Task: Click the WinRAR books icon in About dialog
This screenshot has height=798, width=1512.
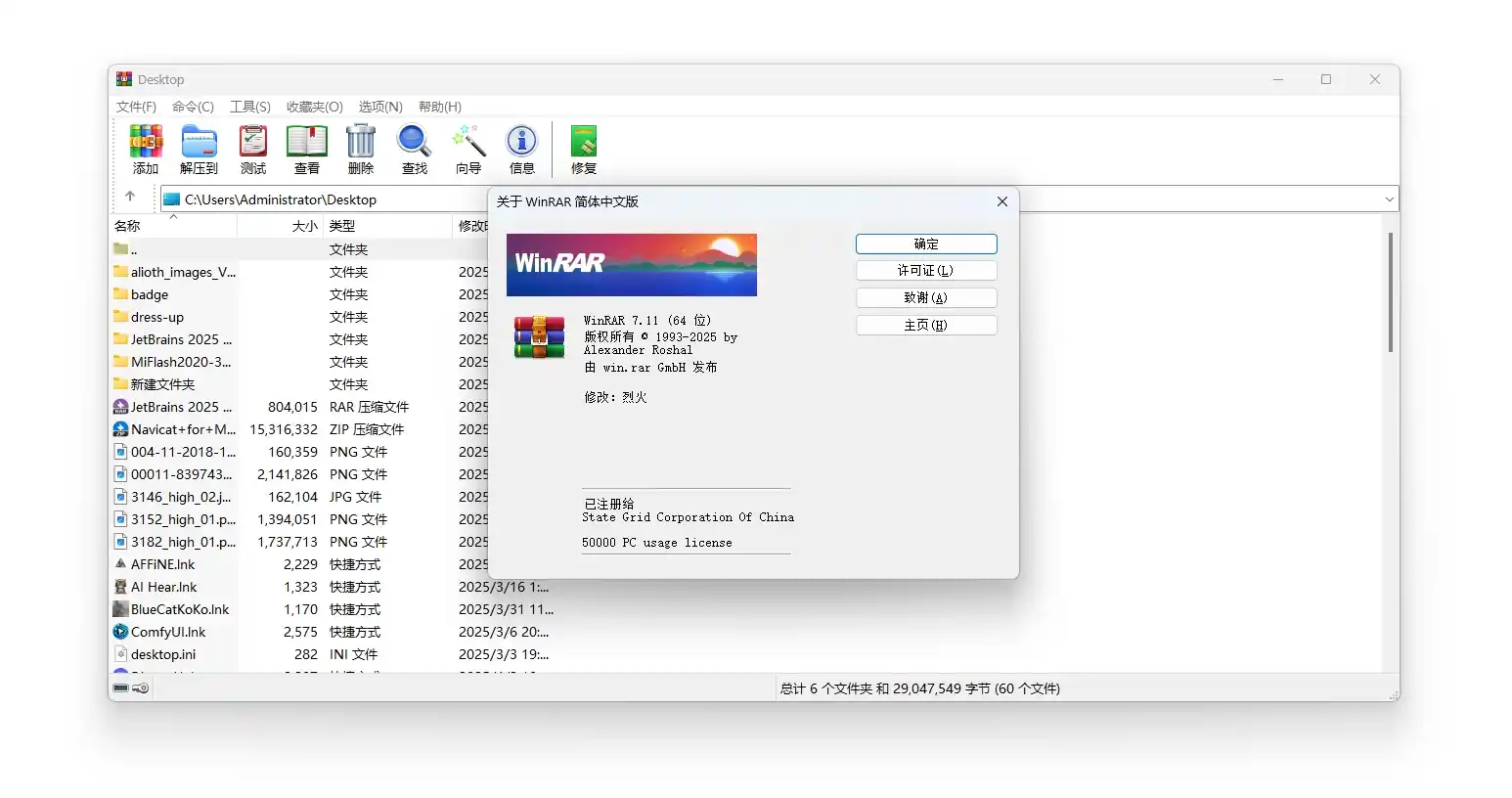Action: pyautogui.click(x=540, y=337)
